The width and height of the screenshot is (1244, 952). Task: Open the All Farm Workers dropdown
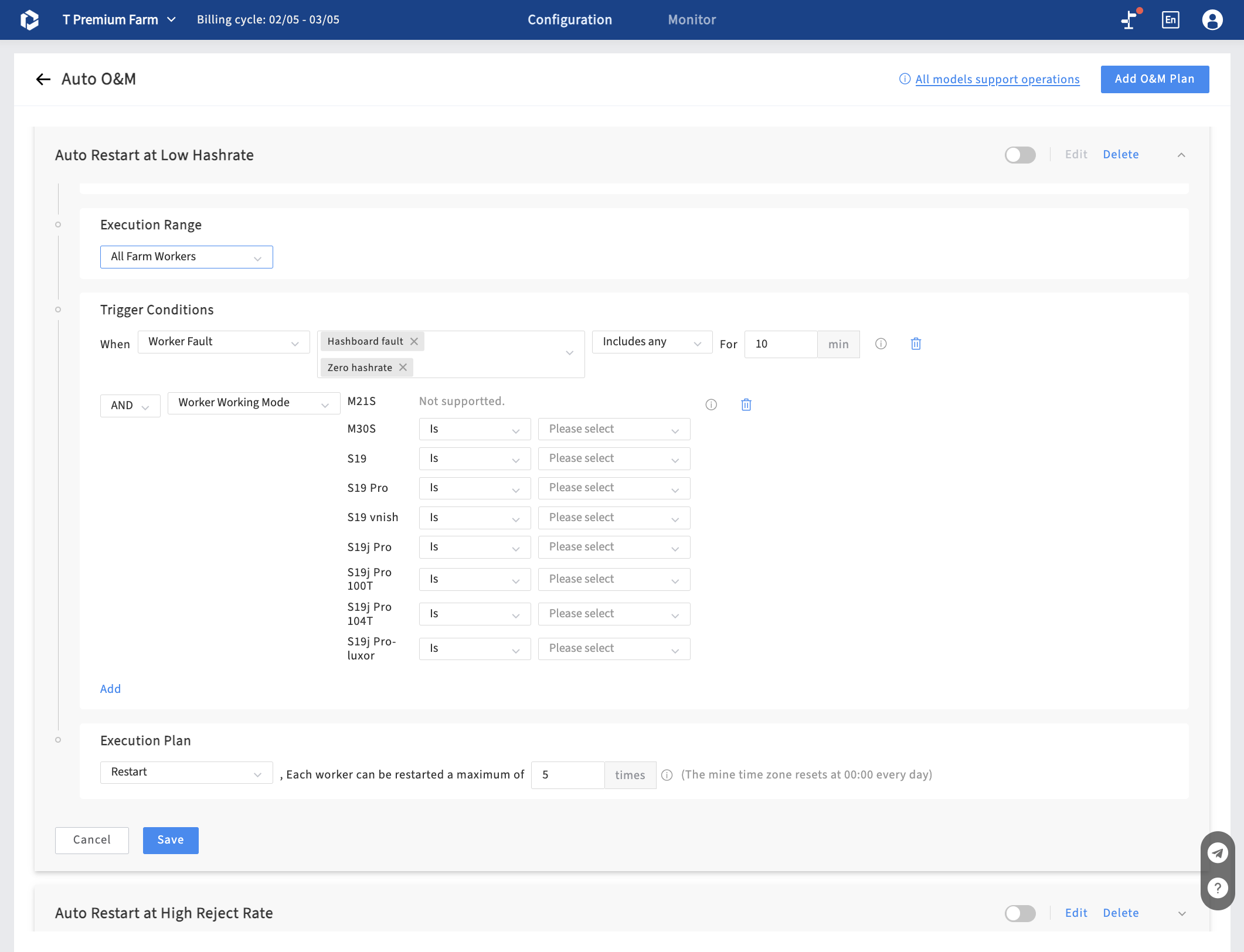tap(186, 257)
